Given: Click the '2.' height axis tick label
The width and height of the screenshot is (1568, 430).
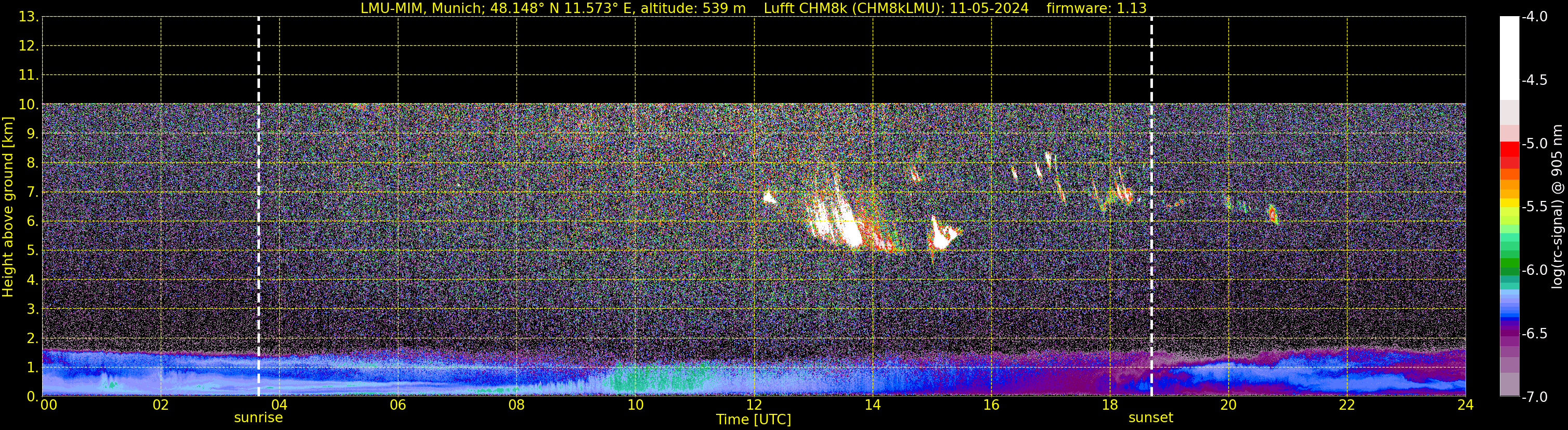Looking at the screenshot, I should coord(32,338).
